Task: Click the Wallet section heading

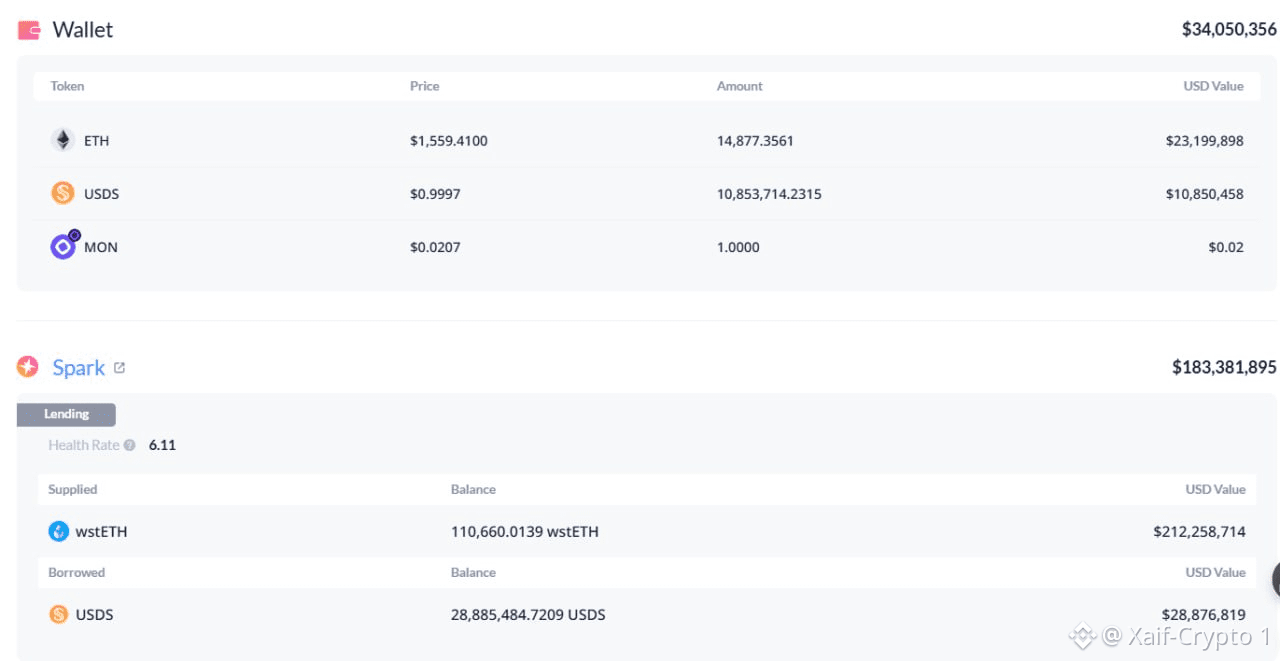Action: [83, 30]
